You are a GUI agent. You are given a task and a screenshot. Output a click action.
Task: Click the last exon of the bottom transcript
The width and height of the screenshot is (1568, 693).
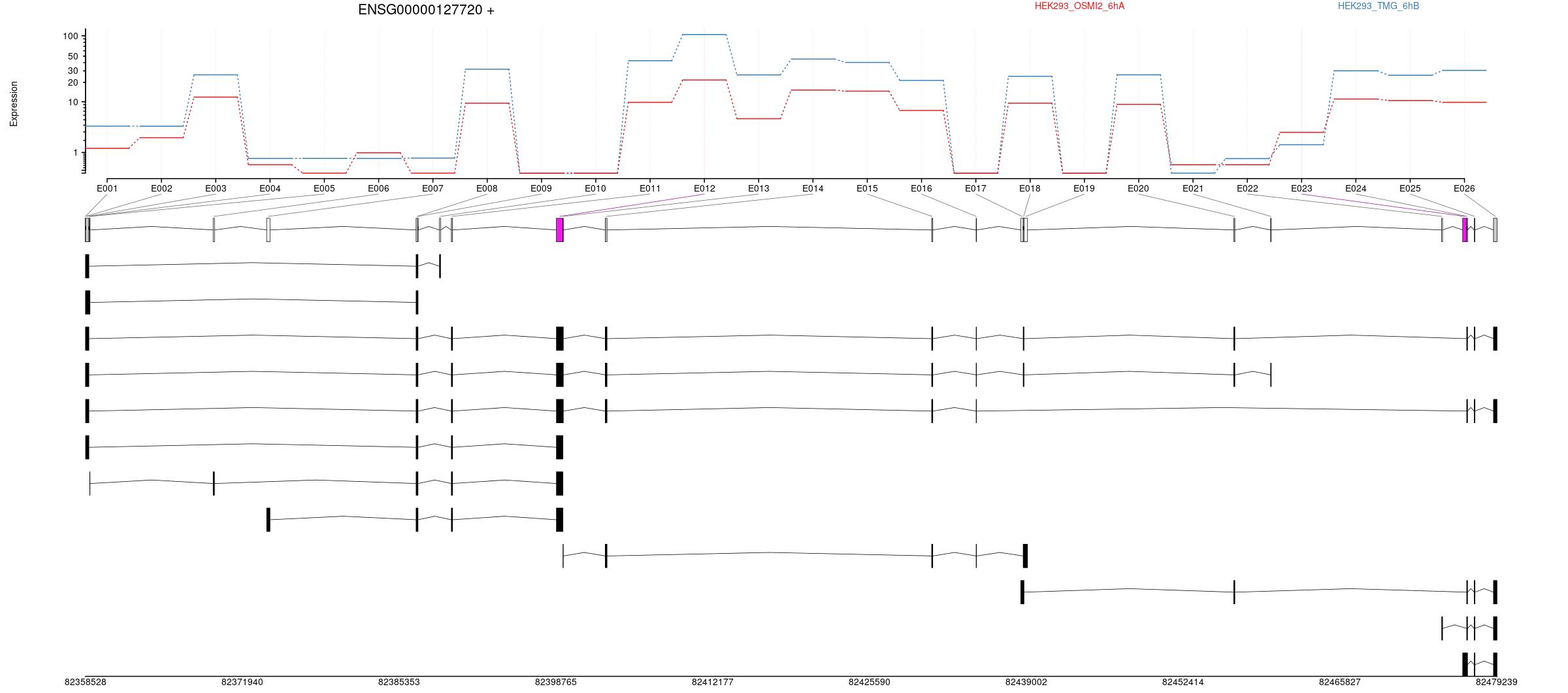coord(1495,665)
